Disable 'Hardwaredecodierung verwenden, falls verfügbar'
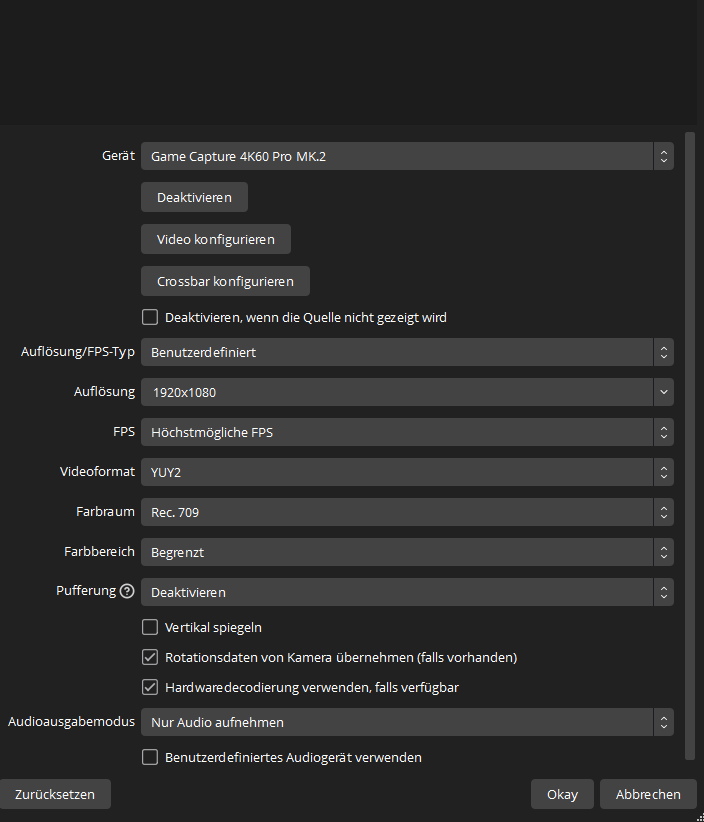 150,687
